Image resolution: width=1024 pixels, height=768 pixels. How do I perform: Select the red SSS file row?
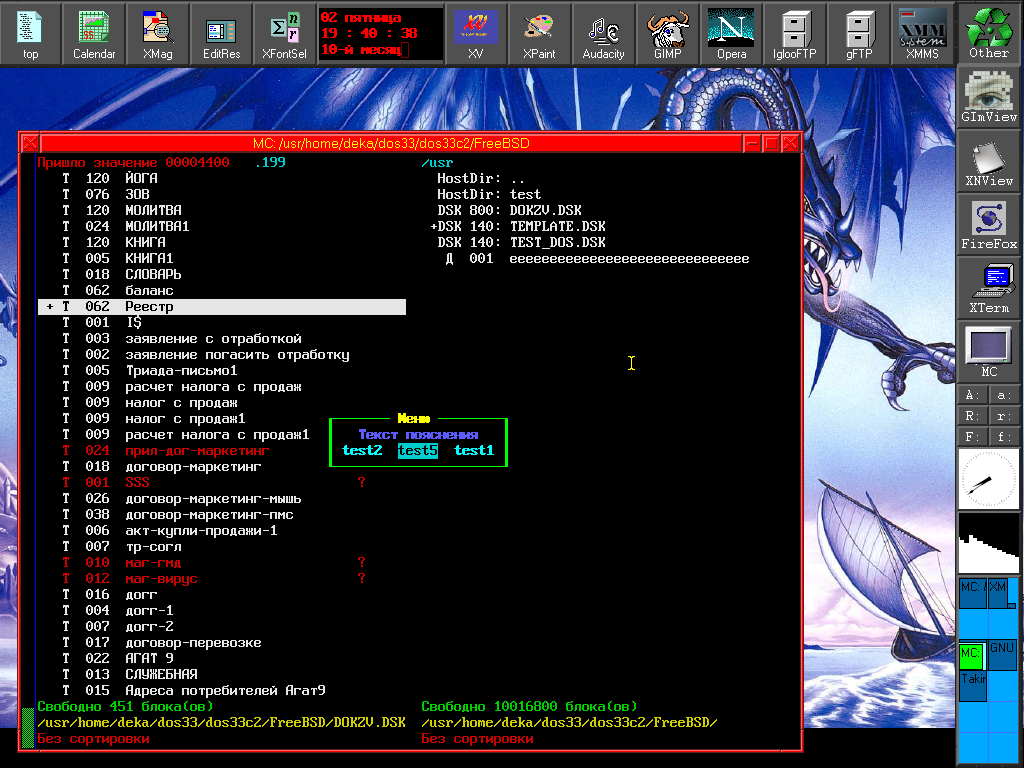pos(221,483)
